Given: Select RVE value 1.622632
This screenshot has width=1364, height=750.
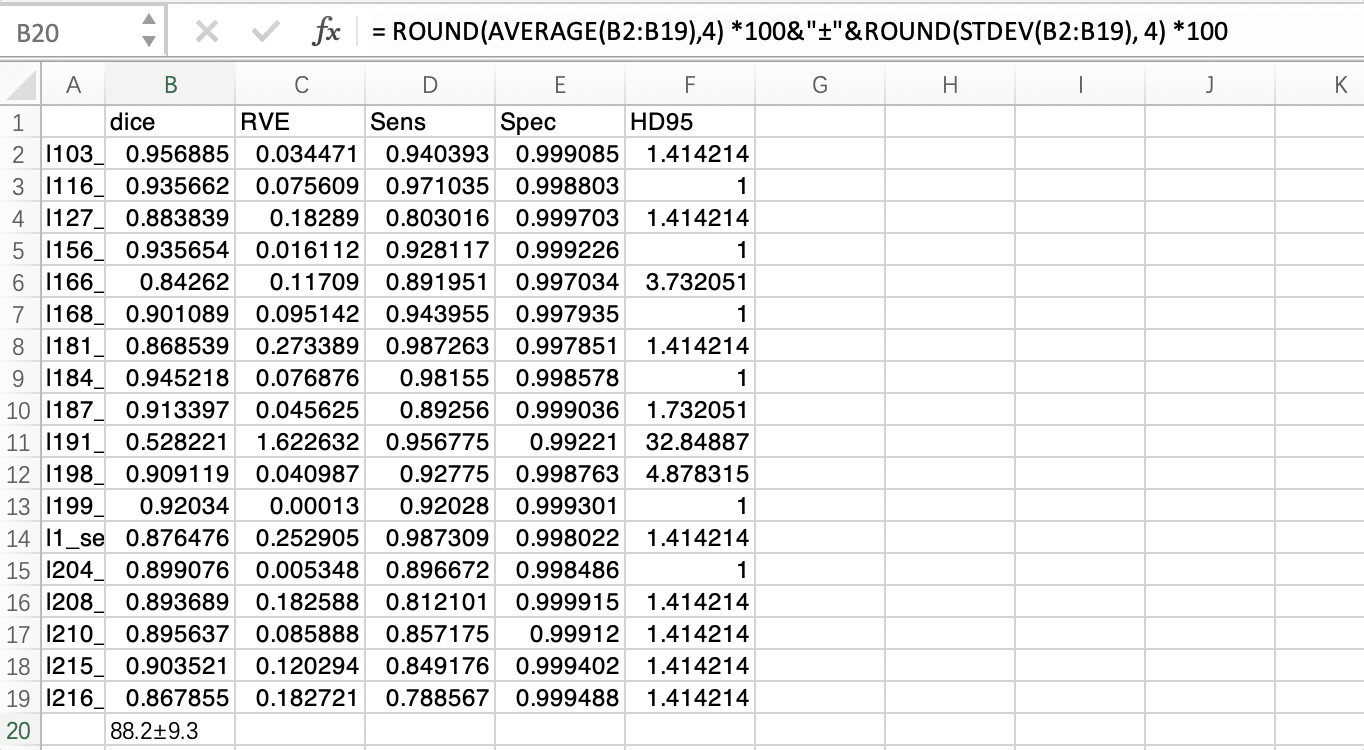Looking at the screenshot, I should (x=300, y=442).
